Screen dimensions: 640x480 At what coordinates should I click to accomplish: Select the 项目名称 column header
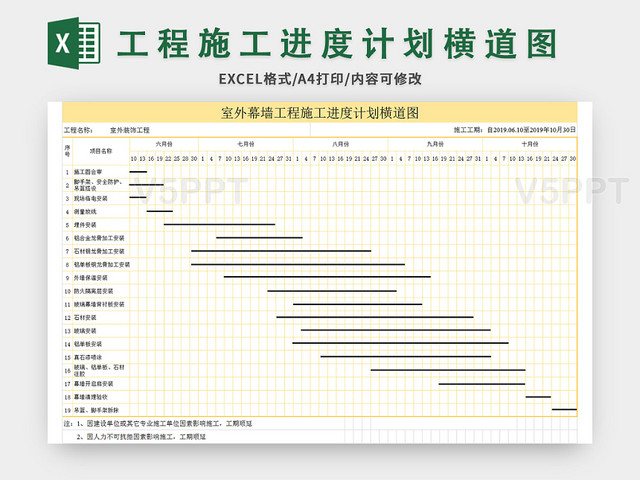(101, 151)
